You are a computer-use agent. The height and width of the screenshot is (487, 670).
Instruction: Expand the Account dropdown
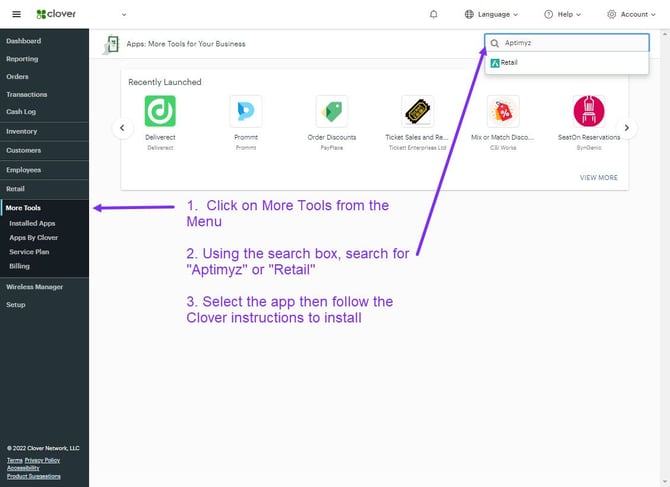(632, 14)
